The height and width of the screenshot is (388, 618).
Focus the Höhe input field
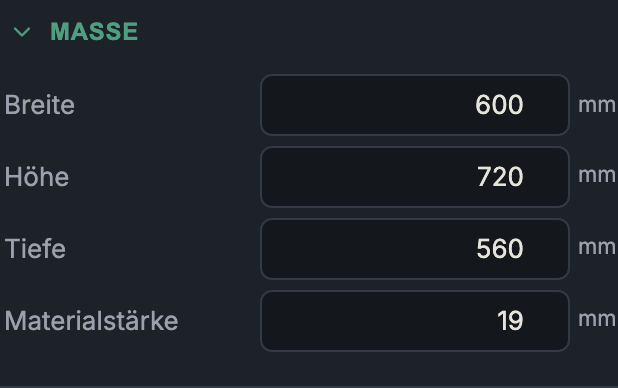(x=415, y=177)
